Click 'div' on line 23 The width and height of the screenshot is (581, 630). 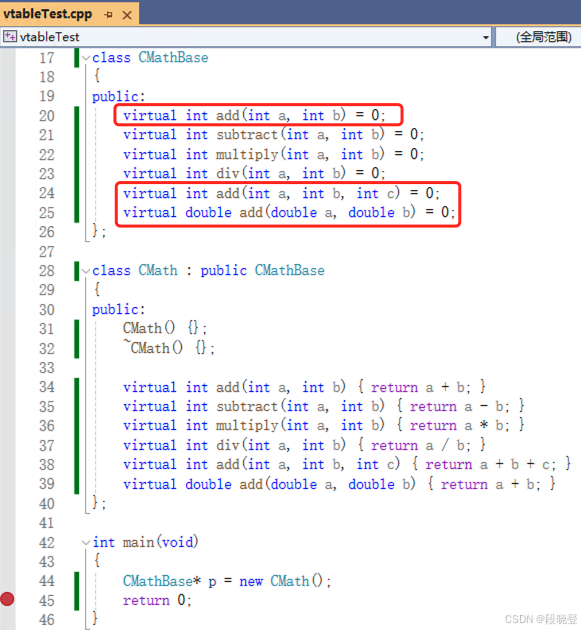point(228,174)
